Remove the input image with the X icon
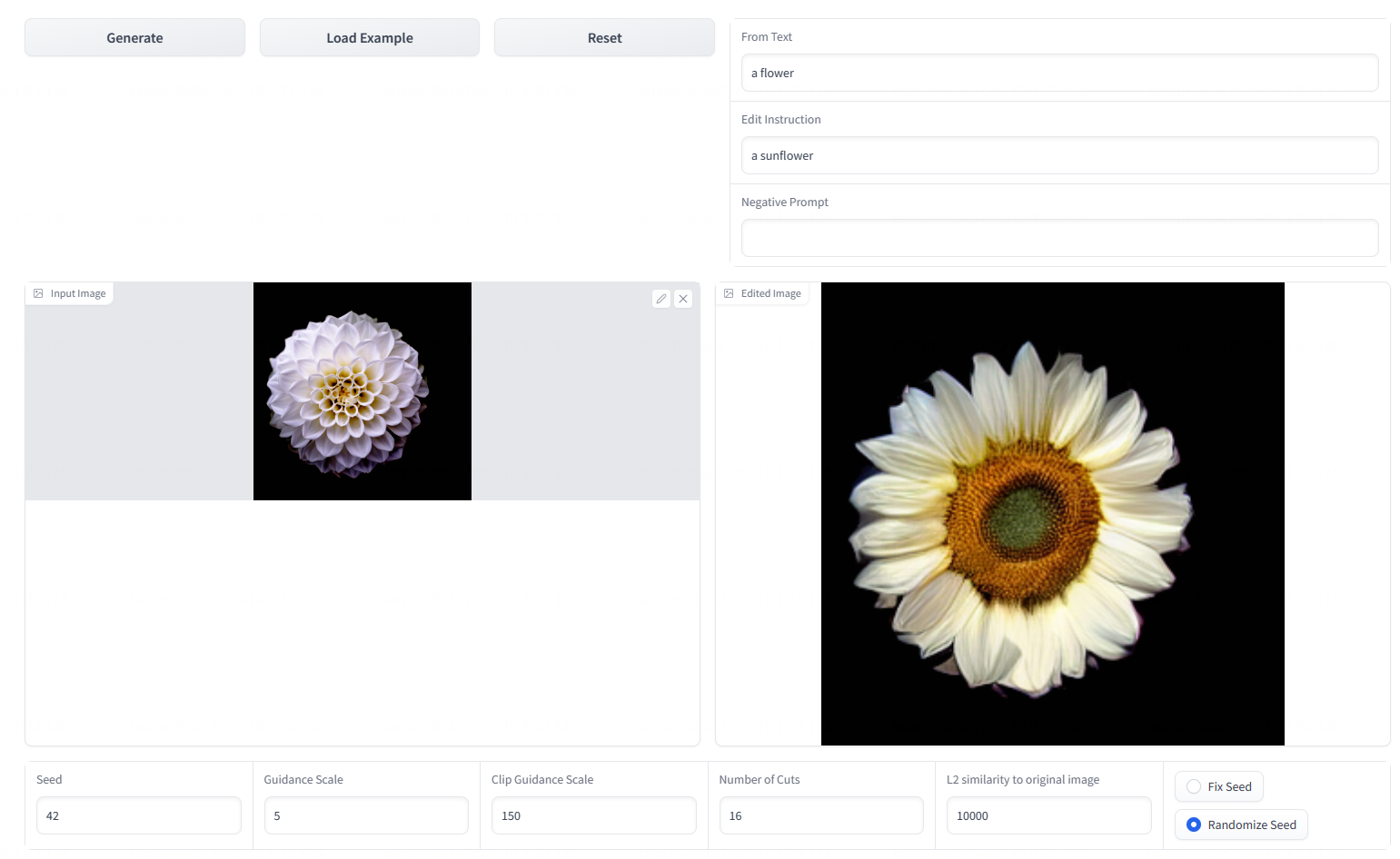Screen dimensions: 1400x859 [683, 299]
